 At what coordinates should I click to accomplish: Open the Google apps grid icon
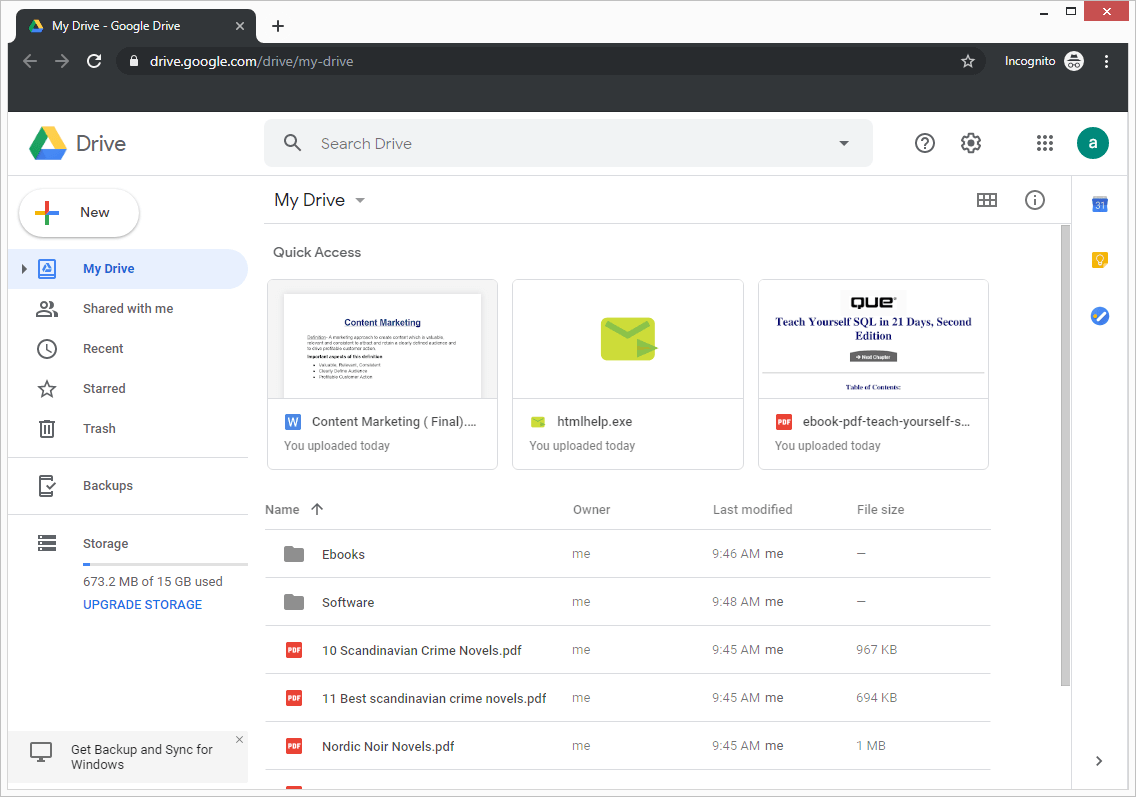point(1045,143)
